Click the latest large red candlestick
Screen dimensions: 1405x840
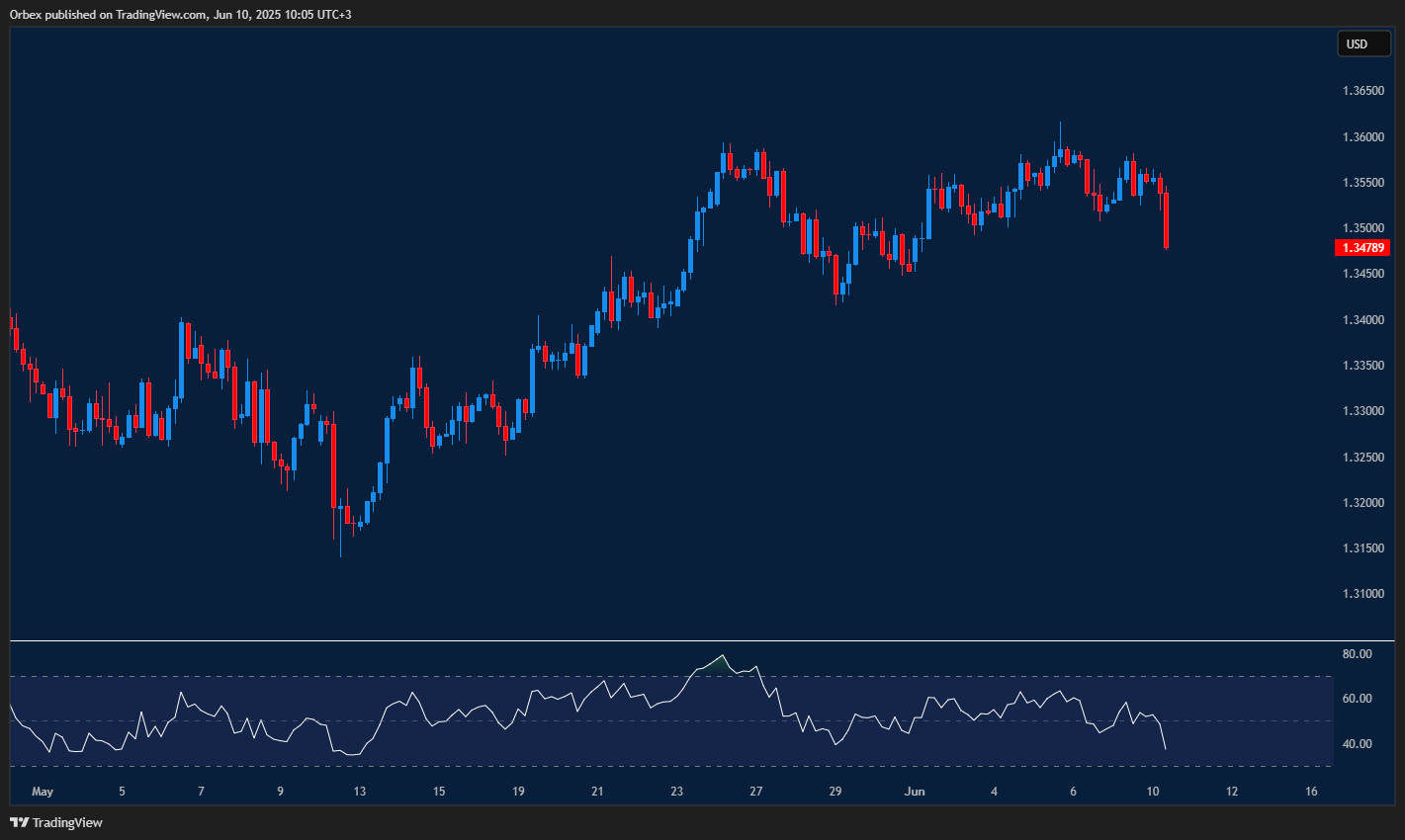point(1168,220)
